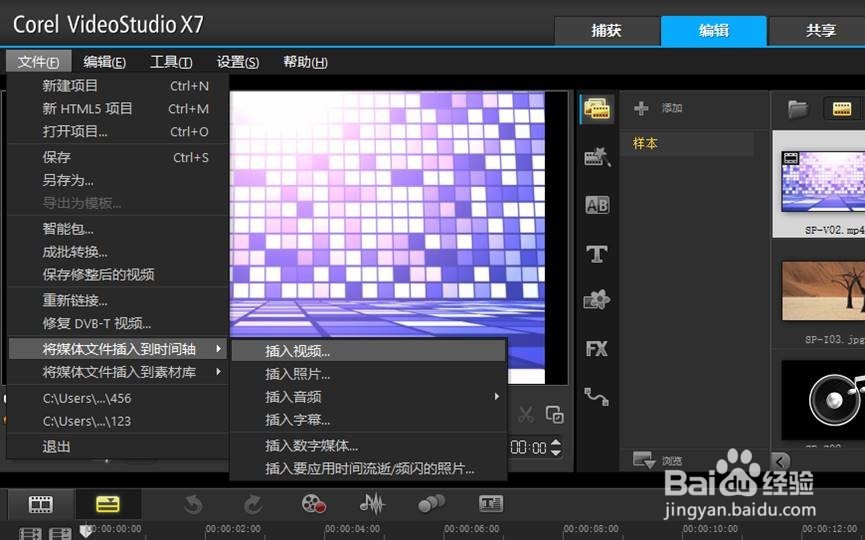Click the Track Manager icon beside it
The width and height of the screenshot is (865, 540).
tap(60, 534)
